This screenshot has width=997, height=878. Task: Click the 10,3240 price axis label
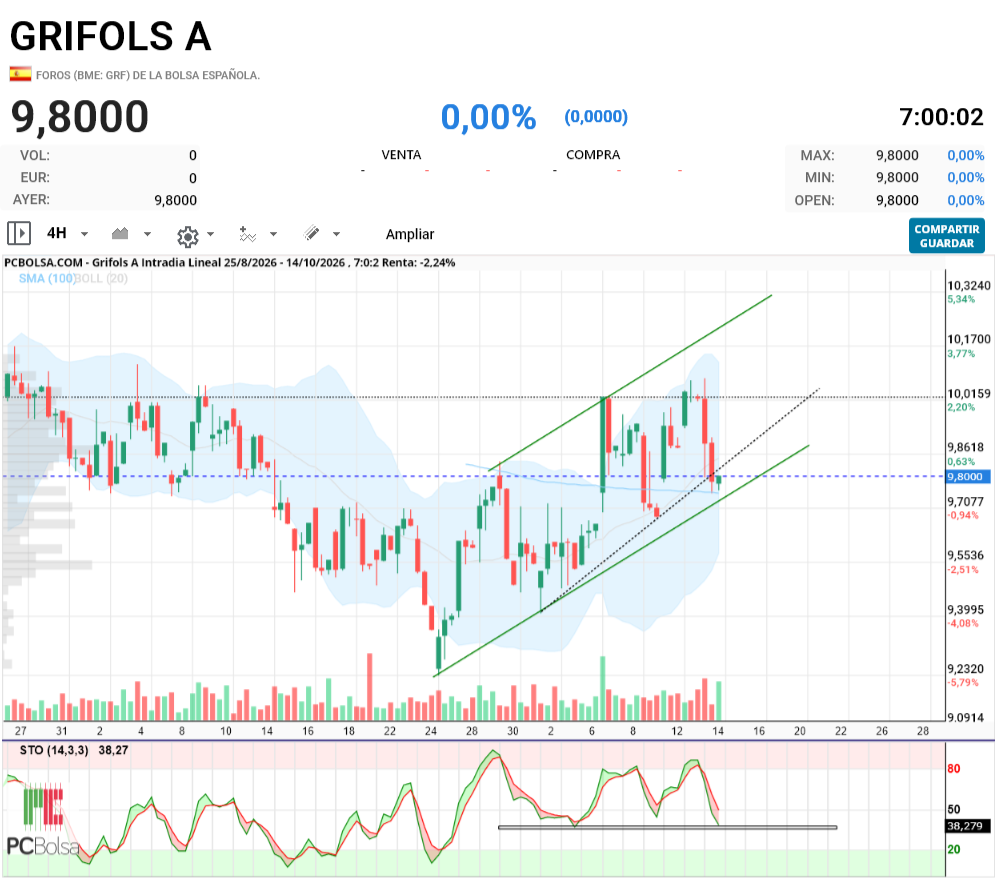(x=968, y=285)
